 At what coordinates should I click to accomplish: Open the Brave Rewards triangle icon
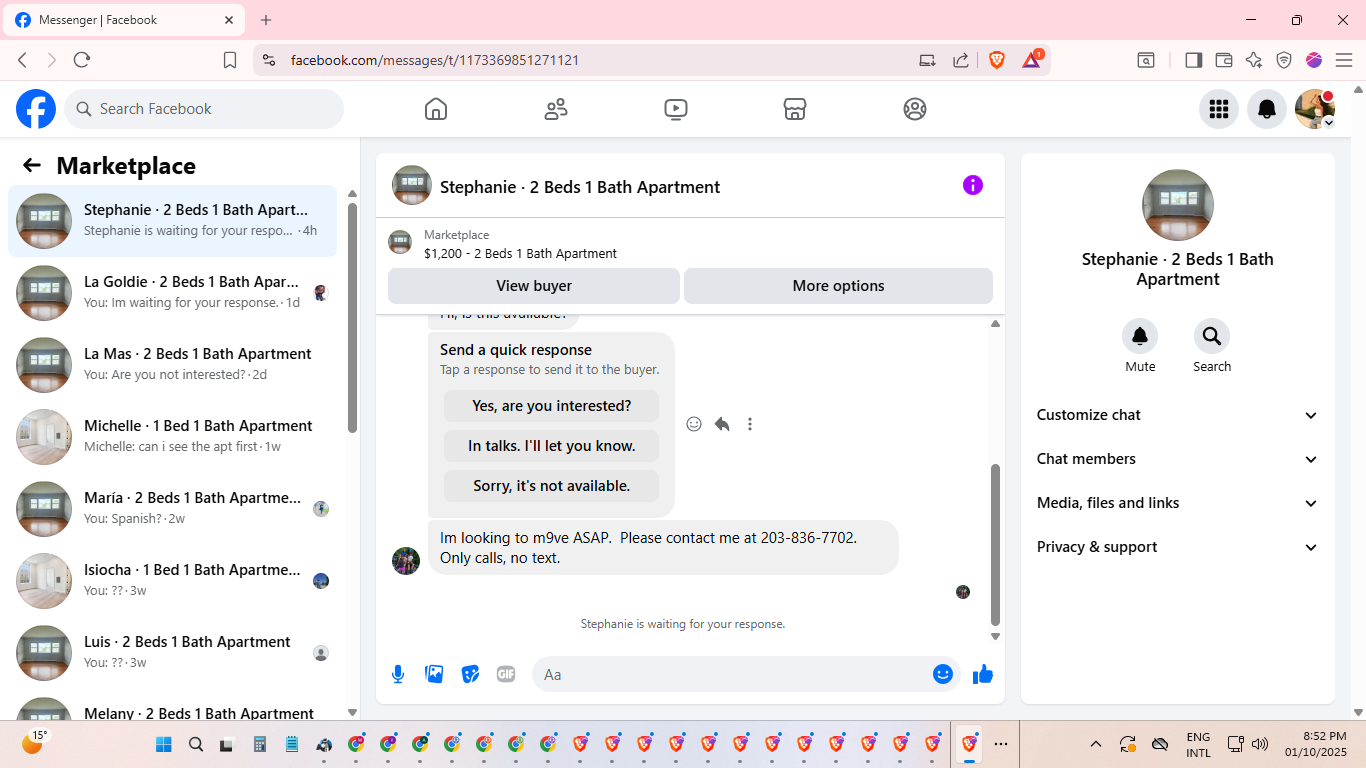point(1032,59)
